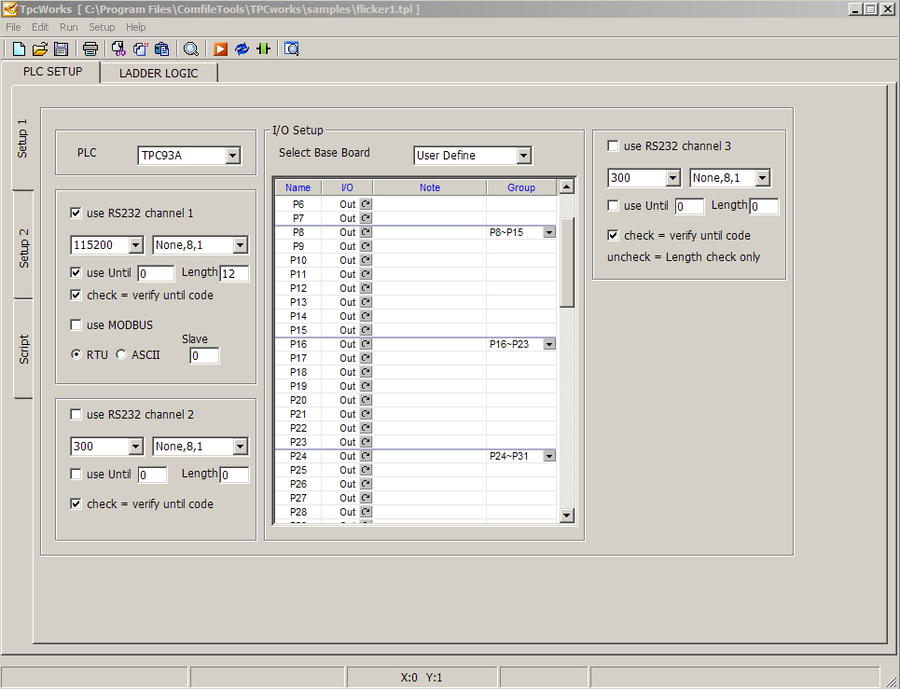
Task: Click the Note column header
Action: click(429, 188)
